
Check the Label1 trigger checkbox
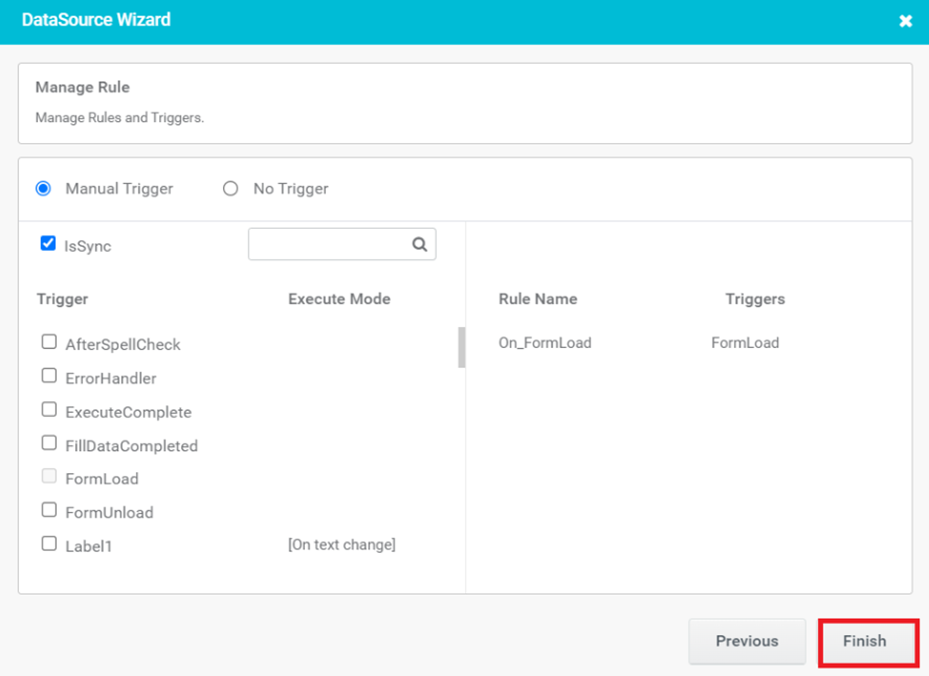49,544
